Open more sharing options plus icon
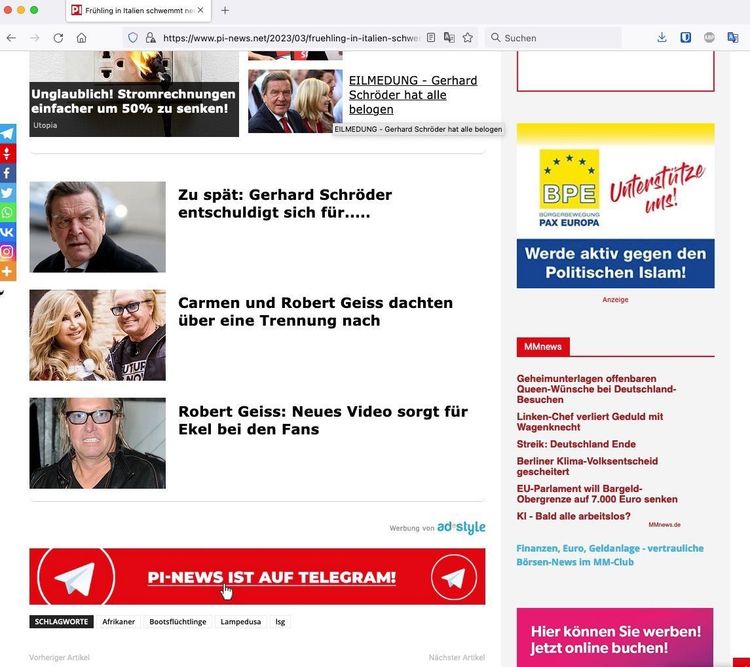This screenshot has height=667, width=750. click(x=8, y=271)
